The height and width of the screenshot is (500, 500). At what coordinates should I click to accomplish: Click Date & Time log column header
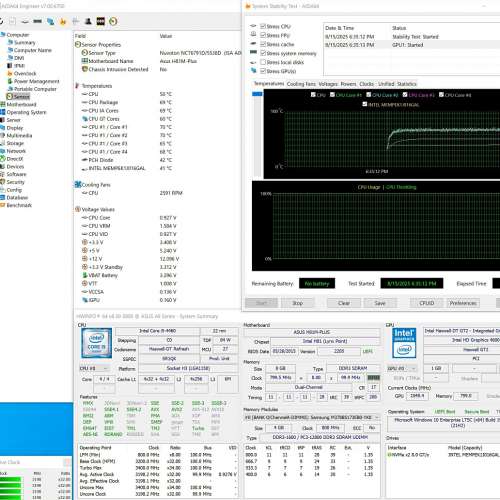(339, 28)
